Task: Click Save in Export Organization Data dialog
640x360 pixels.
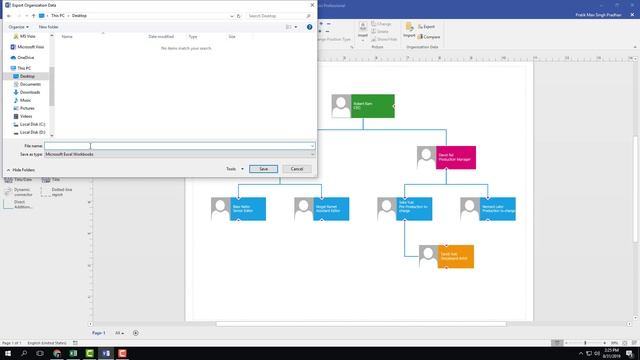Action: point(263,169)
